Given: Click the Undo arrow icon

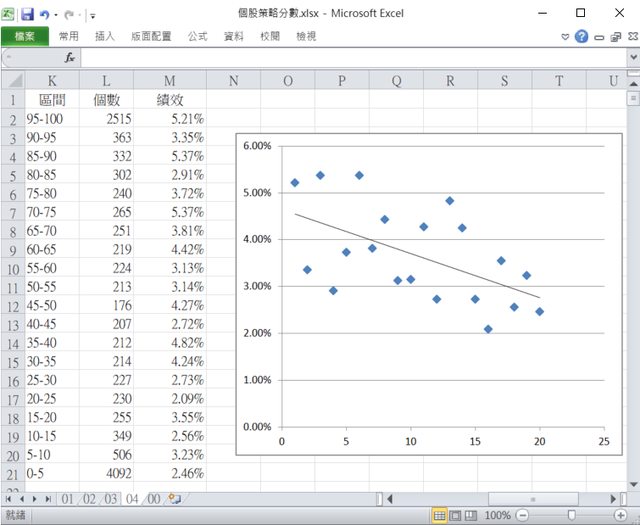Looking at the screenshot, I should pyautogui.click(x=46, y=14).
